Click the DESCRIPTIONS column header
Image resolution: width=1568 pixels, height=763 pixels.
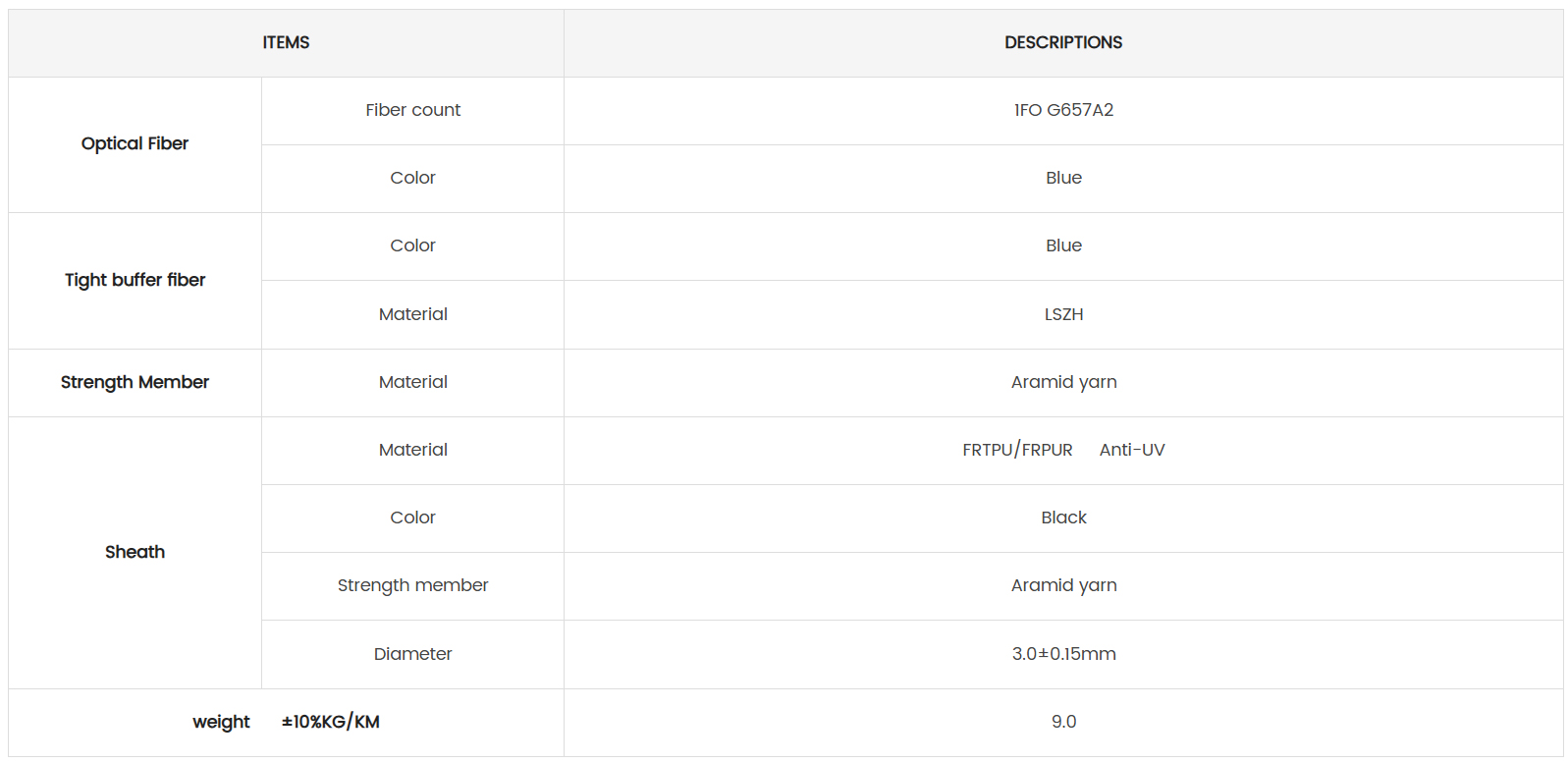coord(1062,42)
